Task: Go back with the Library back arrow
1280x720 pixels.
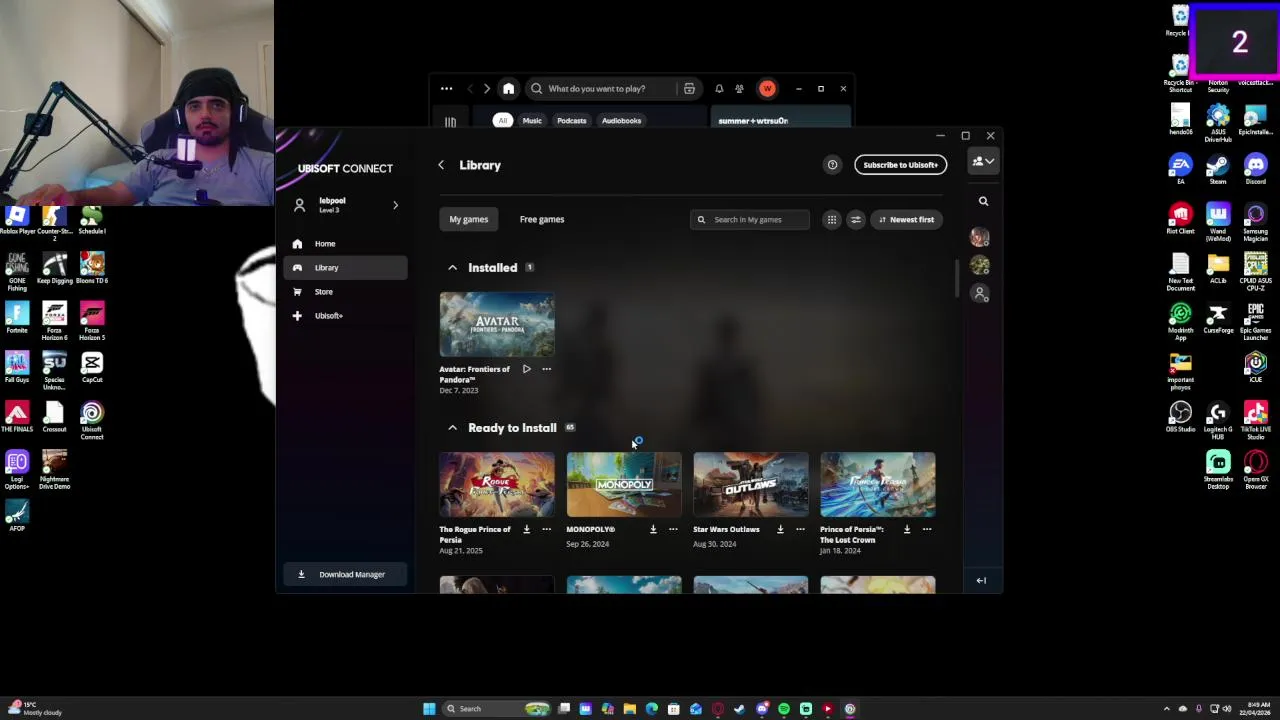Action: click(x=441, y=165)
